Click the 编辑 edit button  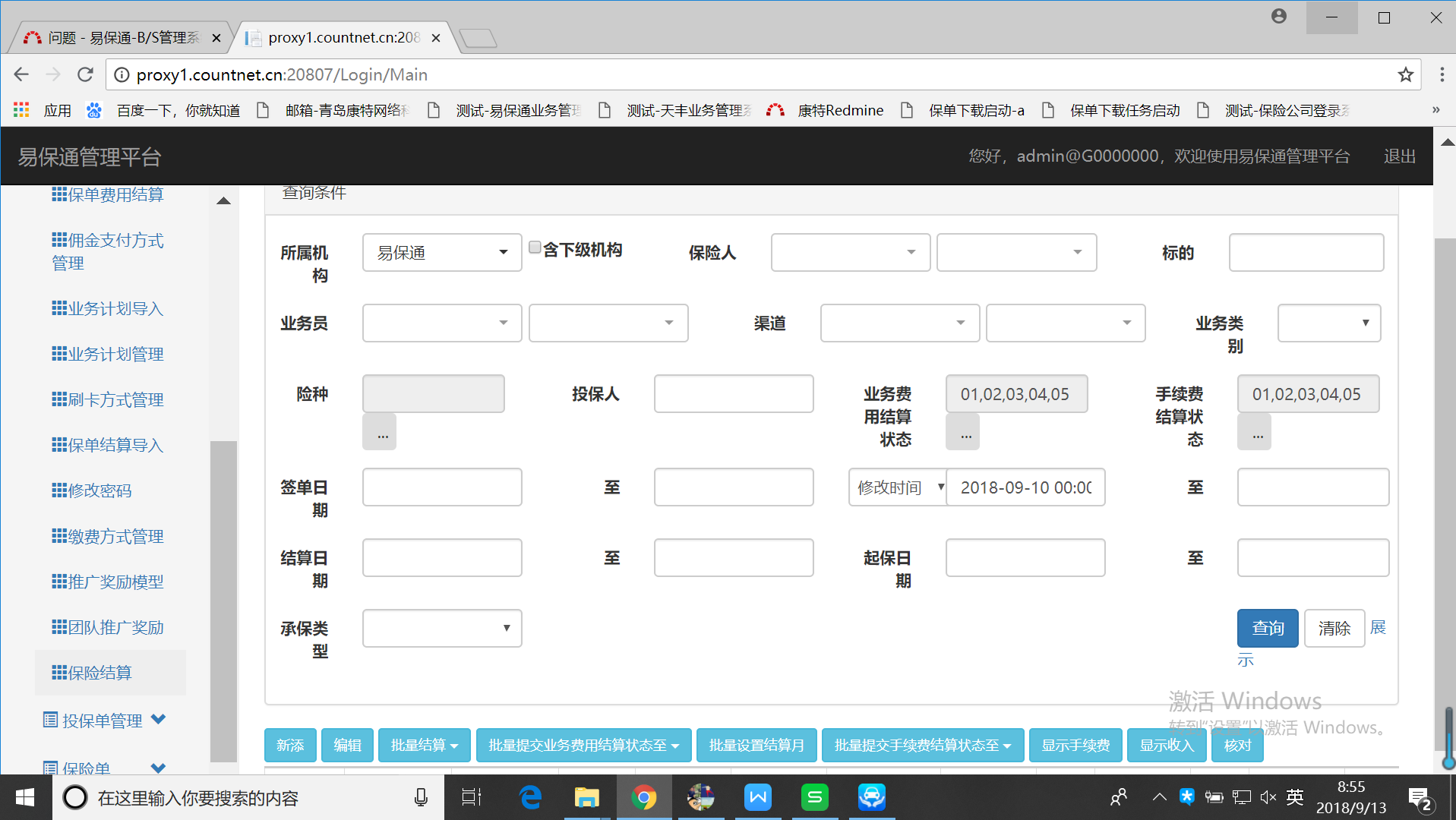(347, 746)
